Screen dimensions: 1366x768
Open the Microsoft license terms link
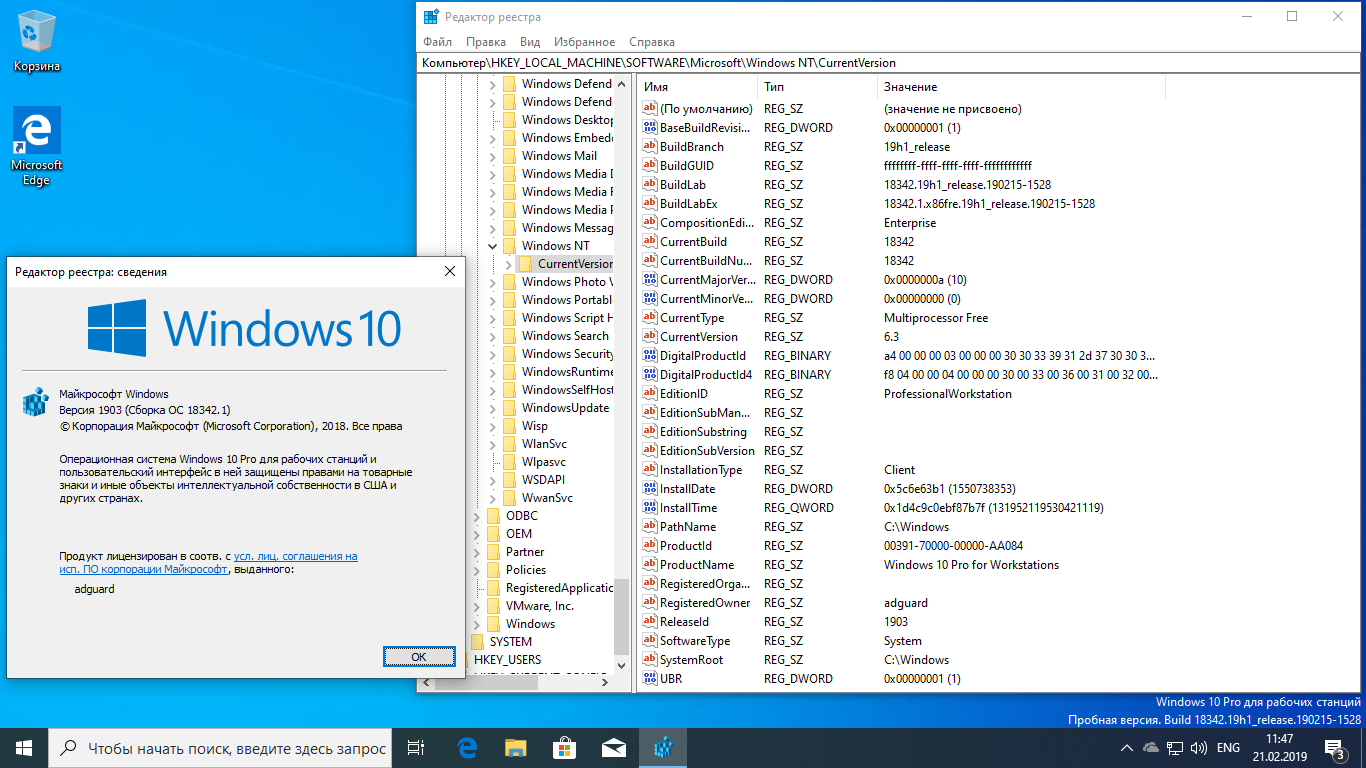pos(208,562)
